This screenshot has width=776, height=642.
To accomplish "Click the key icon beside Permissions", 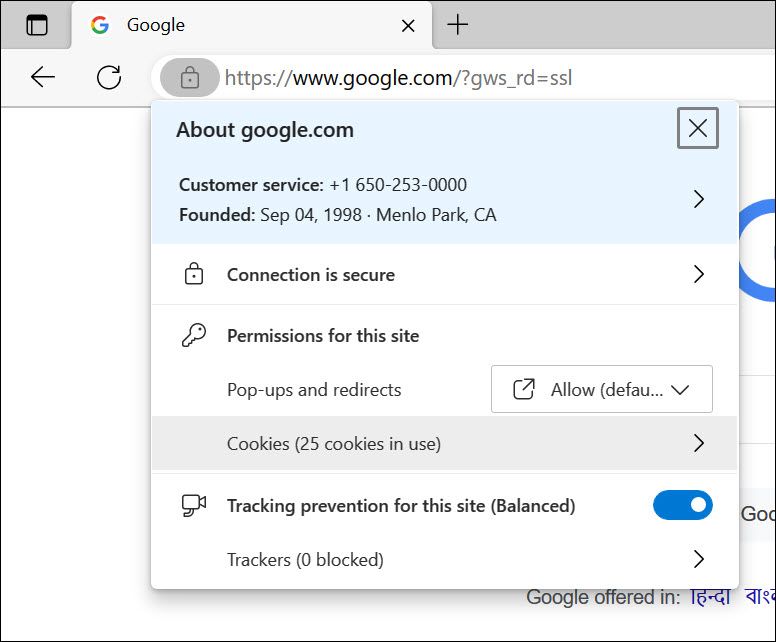I will 193,336.
